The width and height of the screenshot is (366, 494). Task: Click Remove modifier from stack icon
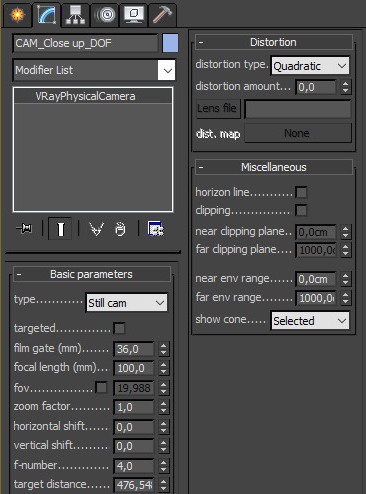(120, 229)
